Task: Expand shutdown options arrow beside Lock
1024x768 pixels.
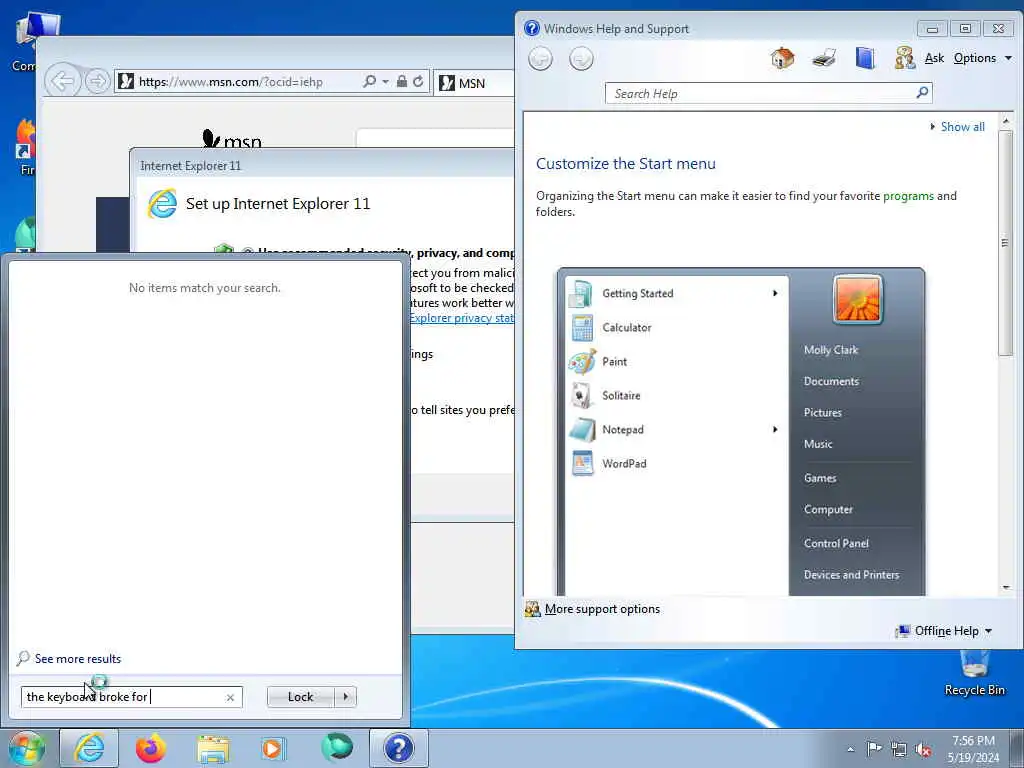Action: pos(345,697)
